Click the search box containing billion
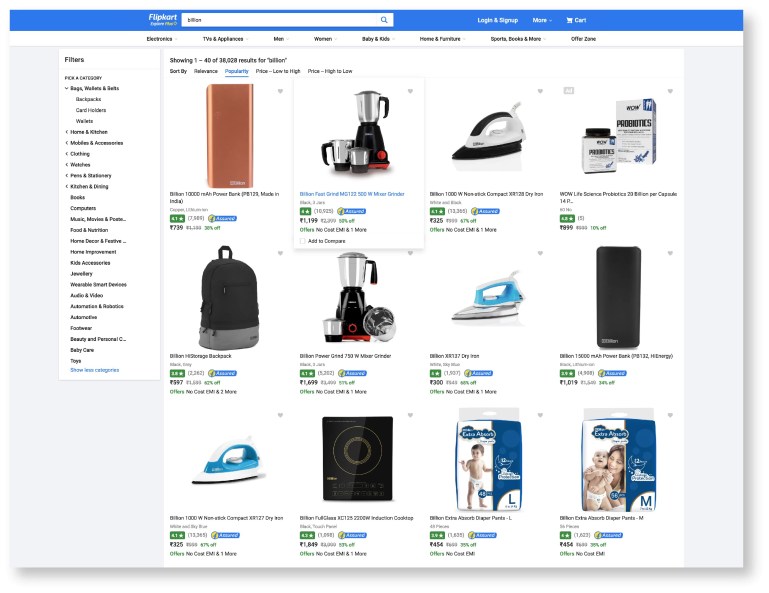This screenshot has width=769, height=593. 280,20
